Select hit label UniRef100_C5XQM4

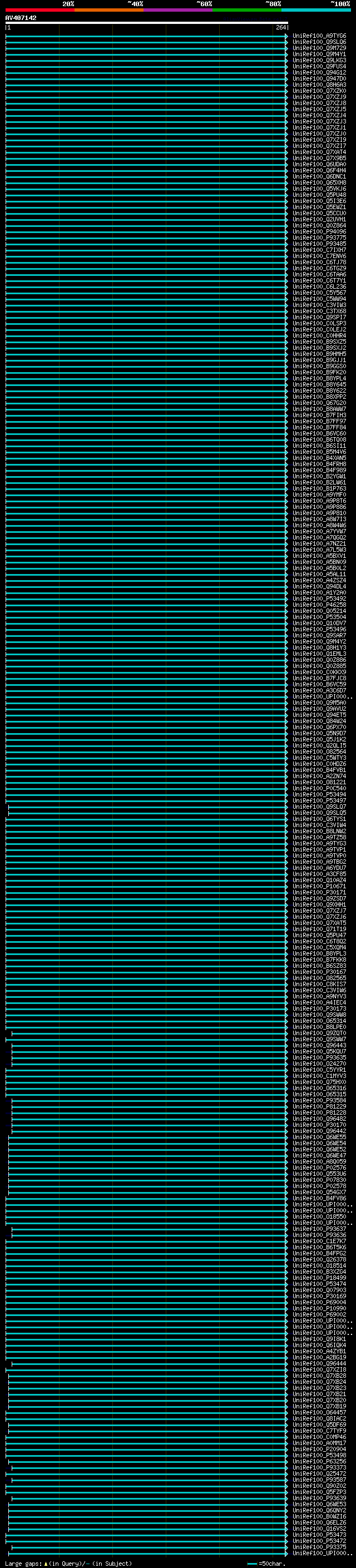(319, 947)
